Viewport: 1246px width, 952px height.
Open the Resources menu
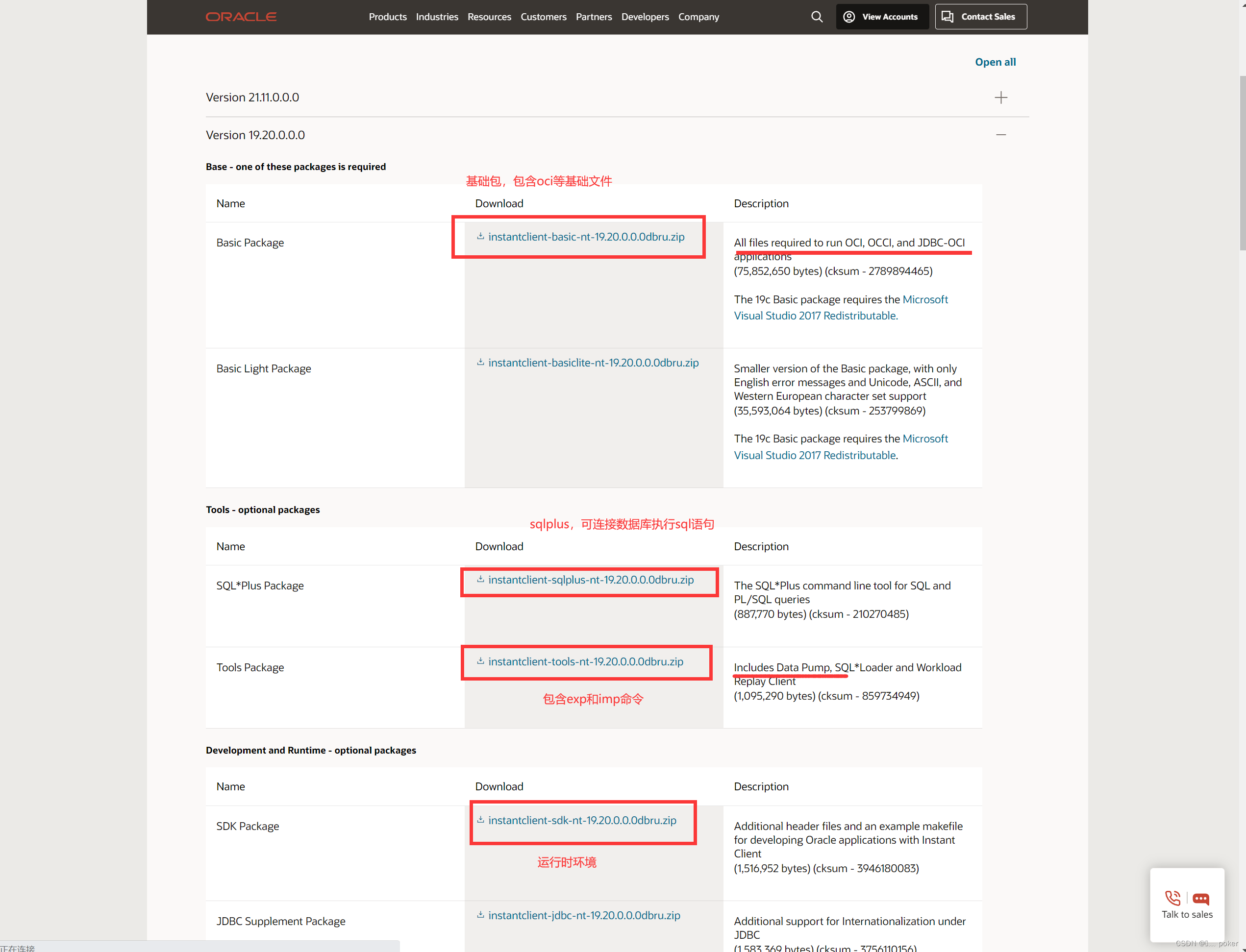[489, 17]
